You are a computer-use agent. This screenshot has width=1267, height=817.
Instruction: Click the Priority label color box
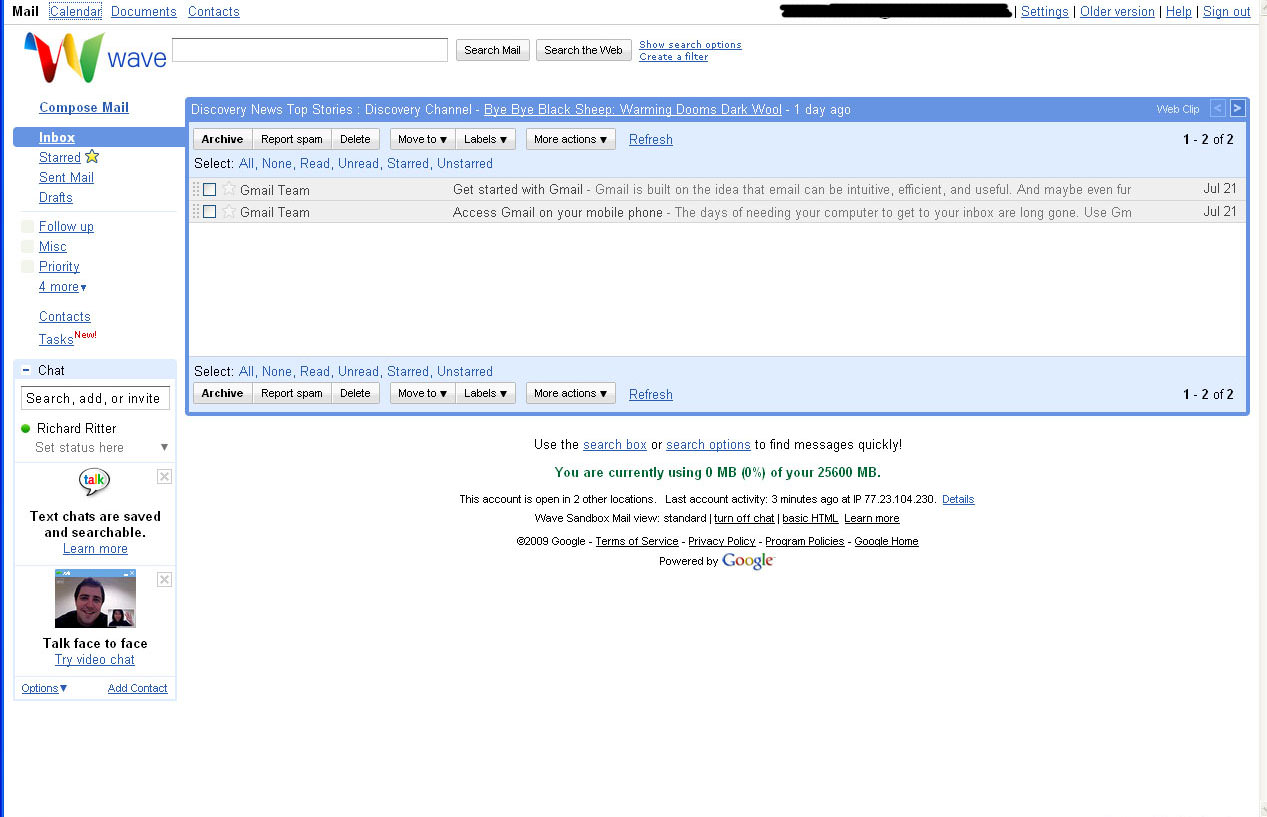point(27,267)
